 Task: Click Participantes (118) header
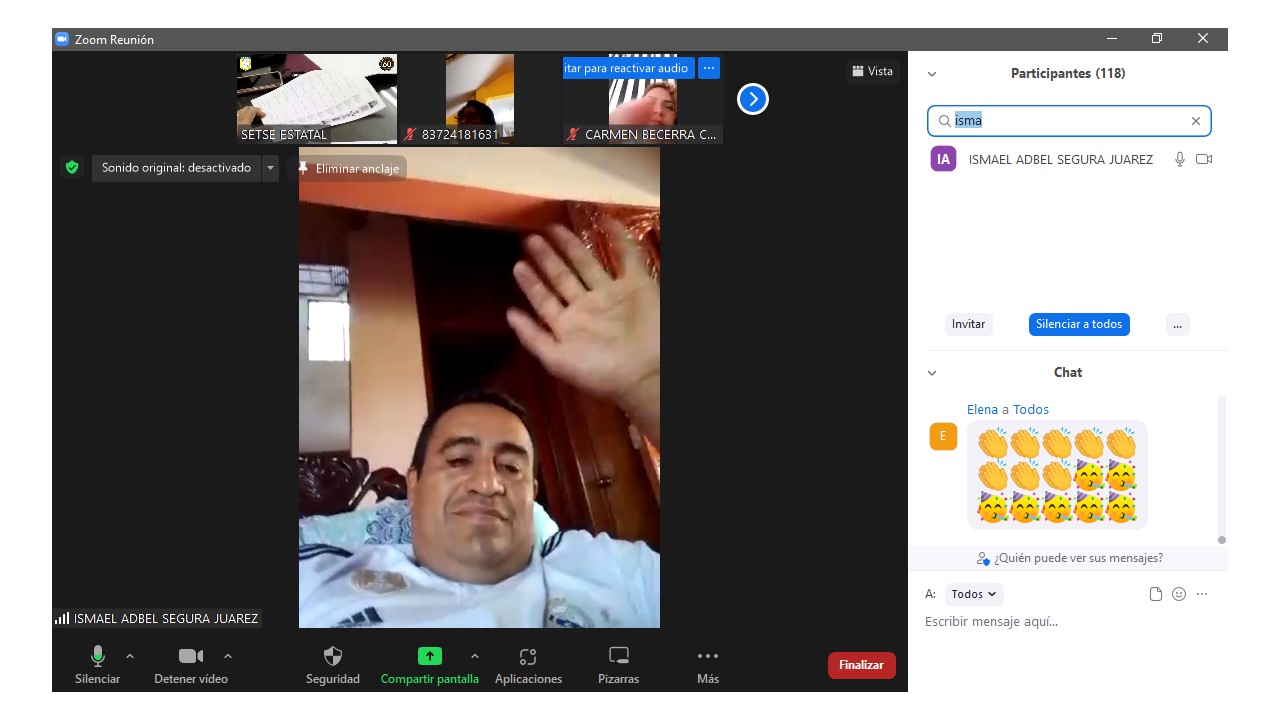coord(1068,73)
